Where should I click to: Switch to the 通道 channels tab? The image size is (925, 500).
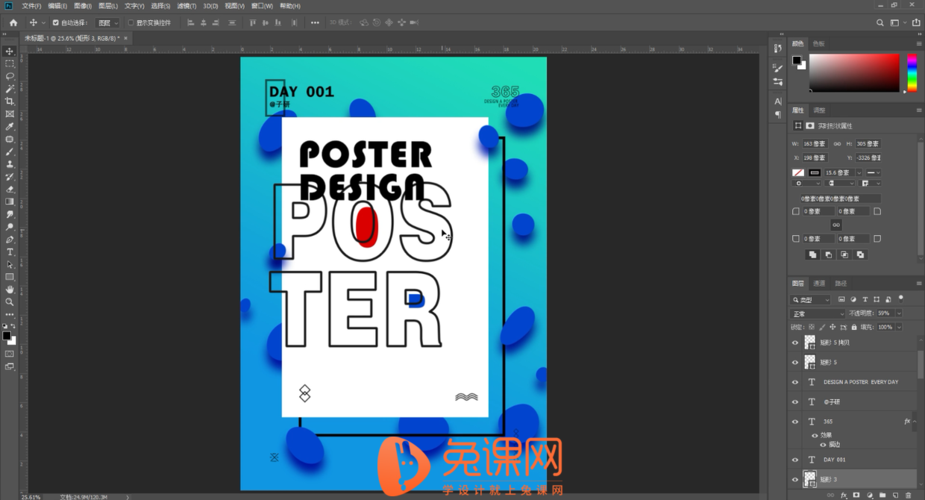tap(819, 284)
